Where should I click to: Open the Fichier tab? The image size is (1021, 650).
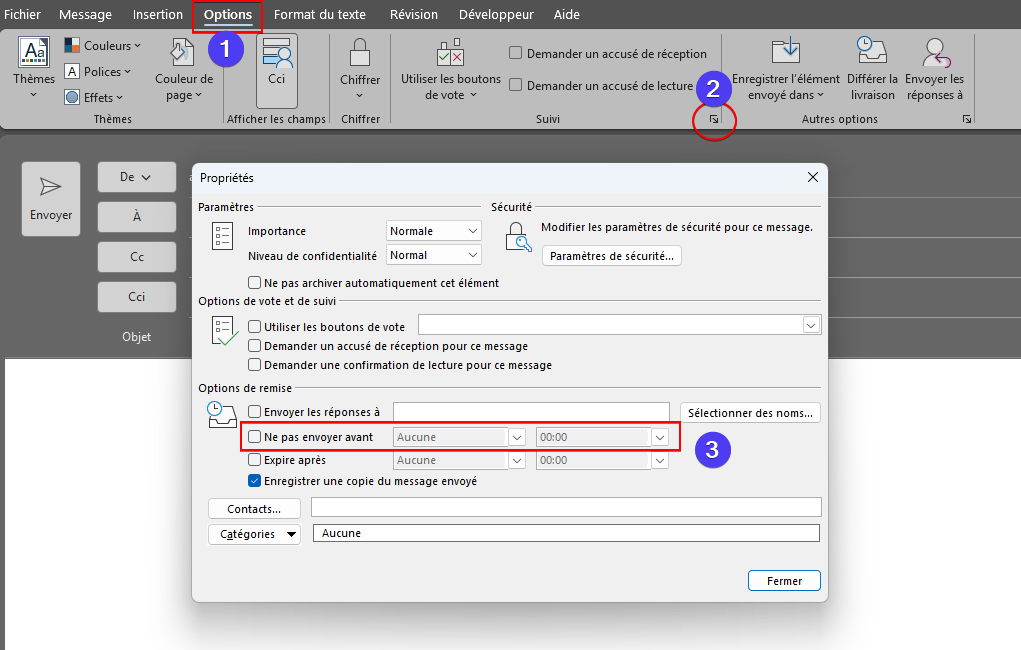[x=22, y=14]
